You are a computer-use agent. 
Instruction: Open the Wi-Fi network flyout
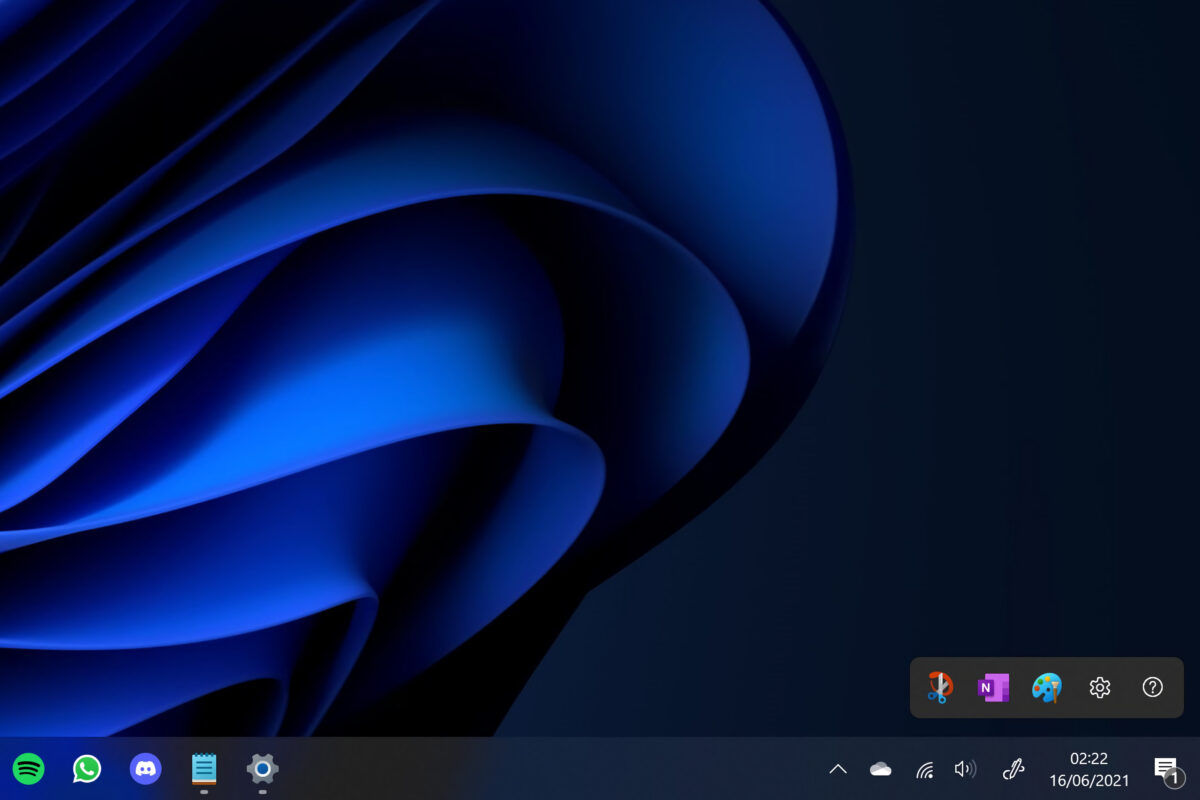click(x=925, y=769)
